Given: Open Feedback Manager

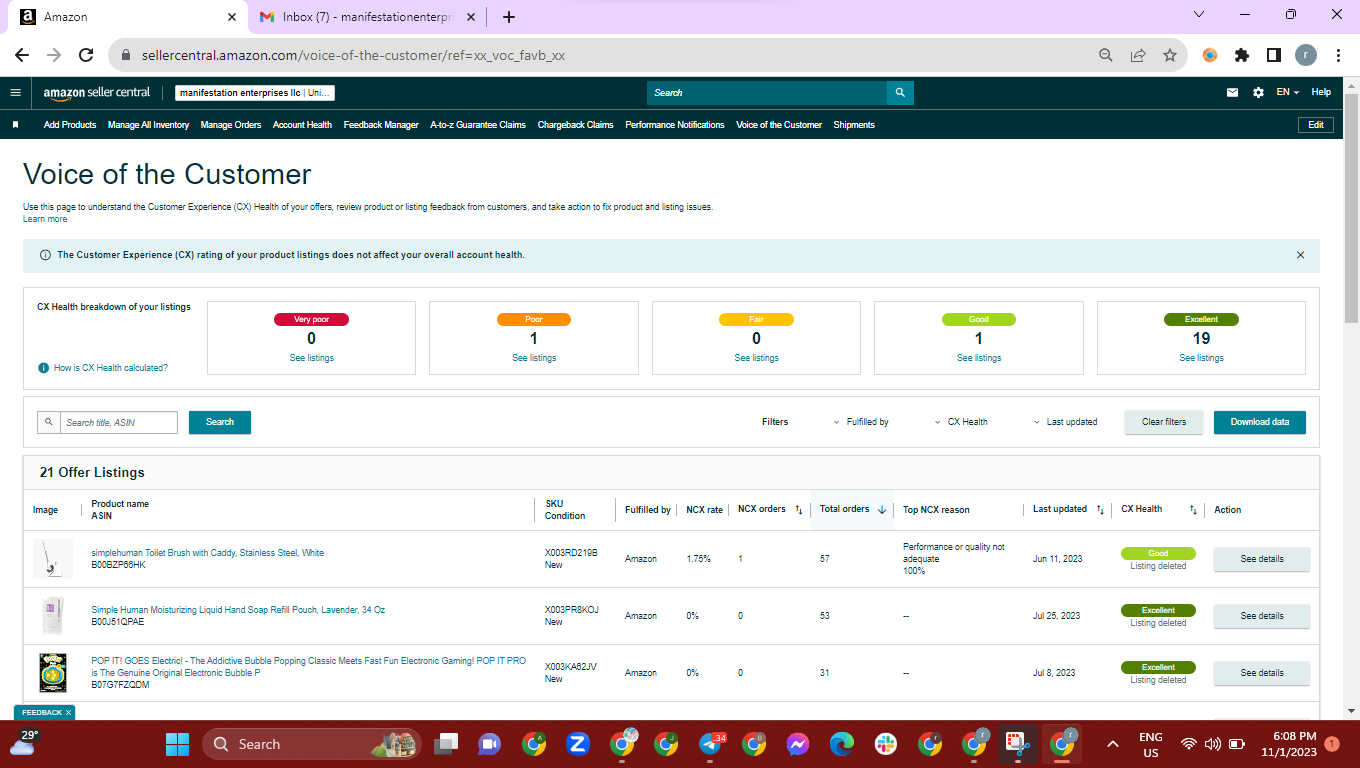Looking at the screenshot, I should (381, 125).
